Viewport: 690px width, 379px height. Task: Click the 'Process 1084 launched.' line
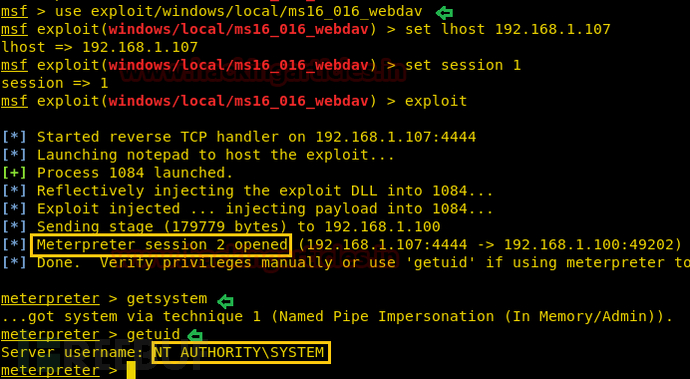[x=135, y=173]
